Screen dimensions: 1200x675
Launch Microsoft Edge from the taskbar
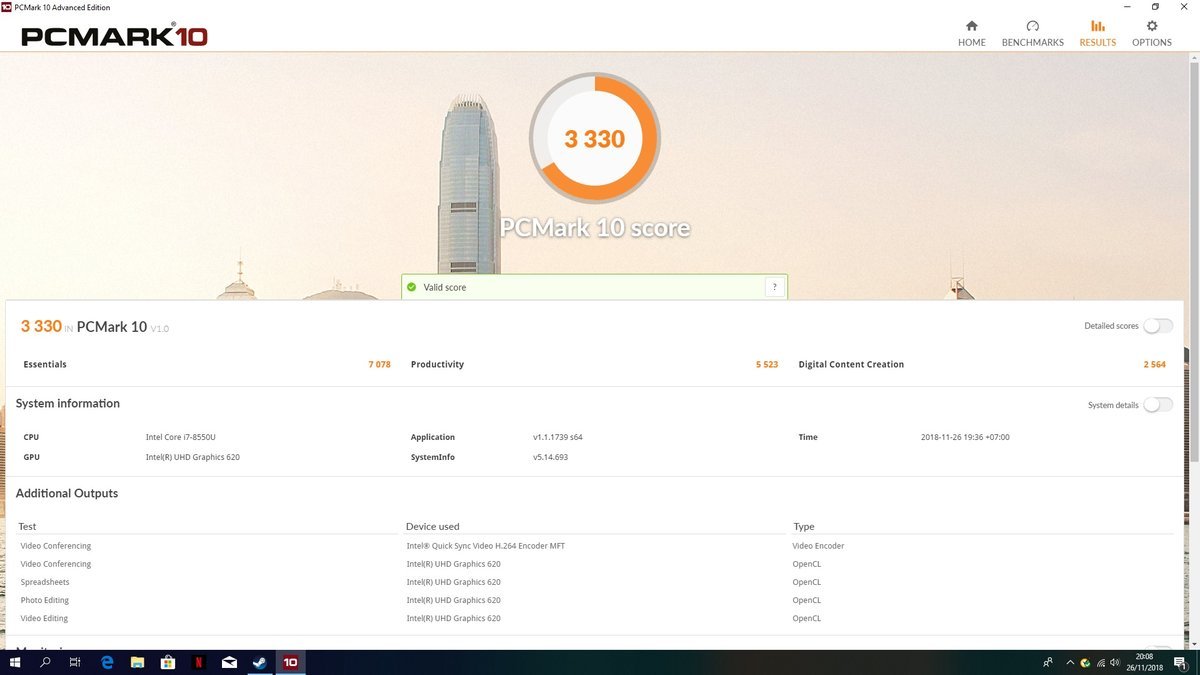pyautogui.click(x=107, y=662)
